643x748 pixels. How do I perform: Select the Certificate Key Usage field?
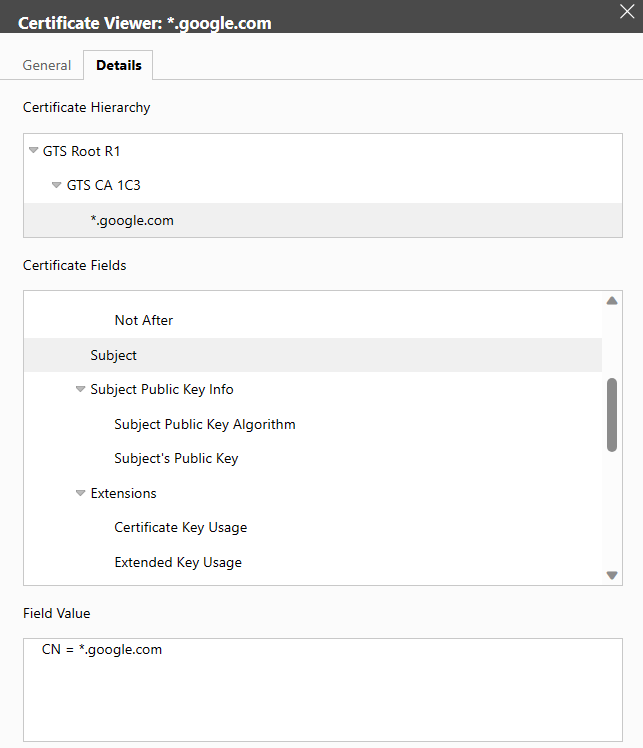pyautogui.click(x=181, y=528)
